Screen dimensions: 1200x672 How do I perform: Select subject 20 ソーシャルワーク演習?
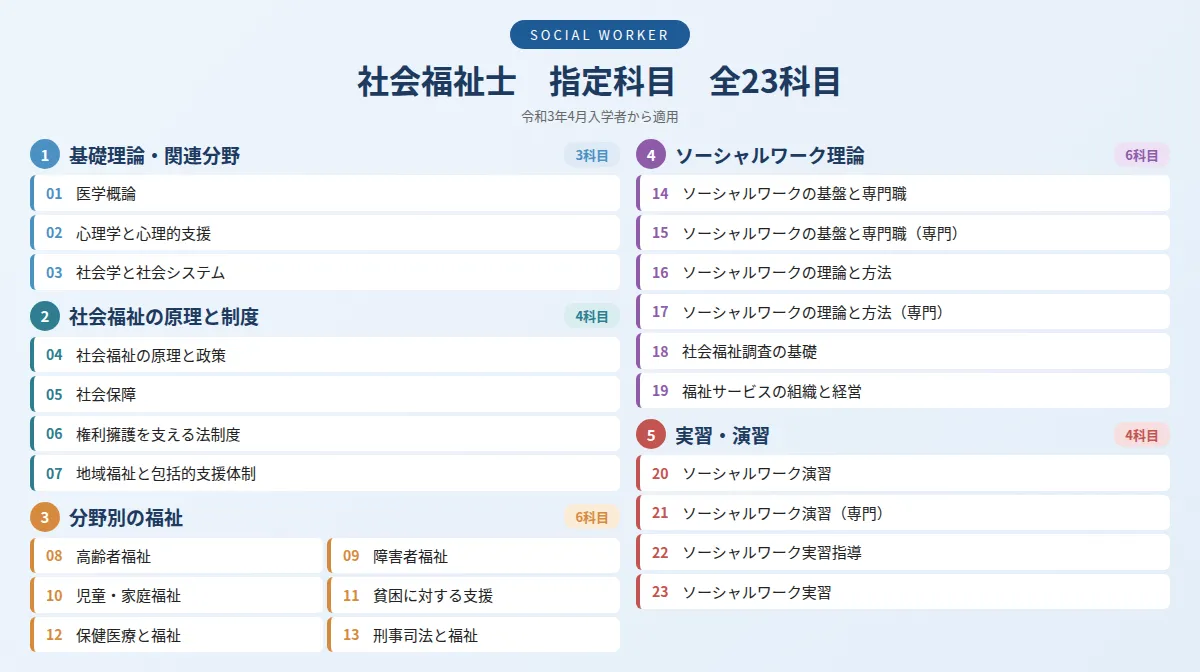tap(903, 473)
